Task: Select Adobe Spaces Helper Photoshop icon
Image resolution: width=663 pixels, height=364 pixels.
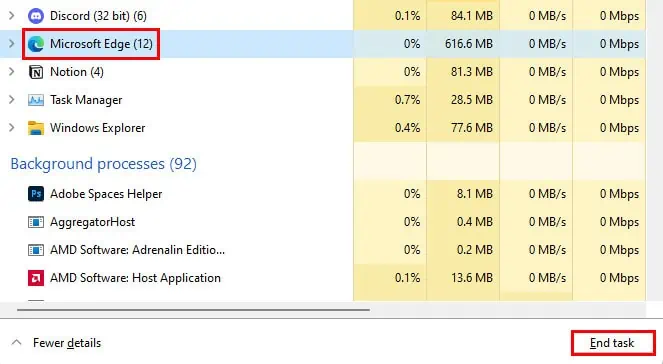Action: pyautogui.click(x=36, y=194)
